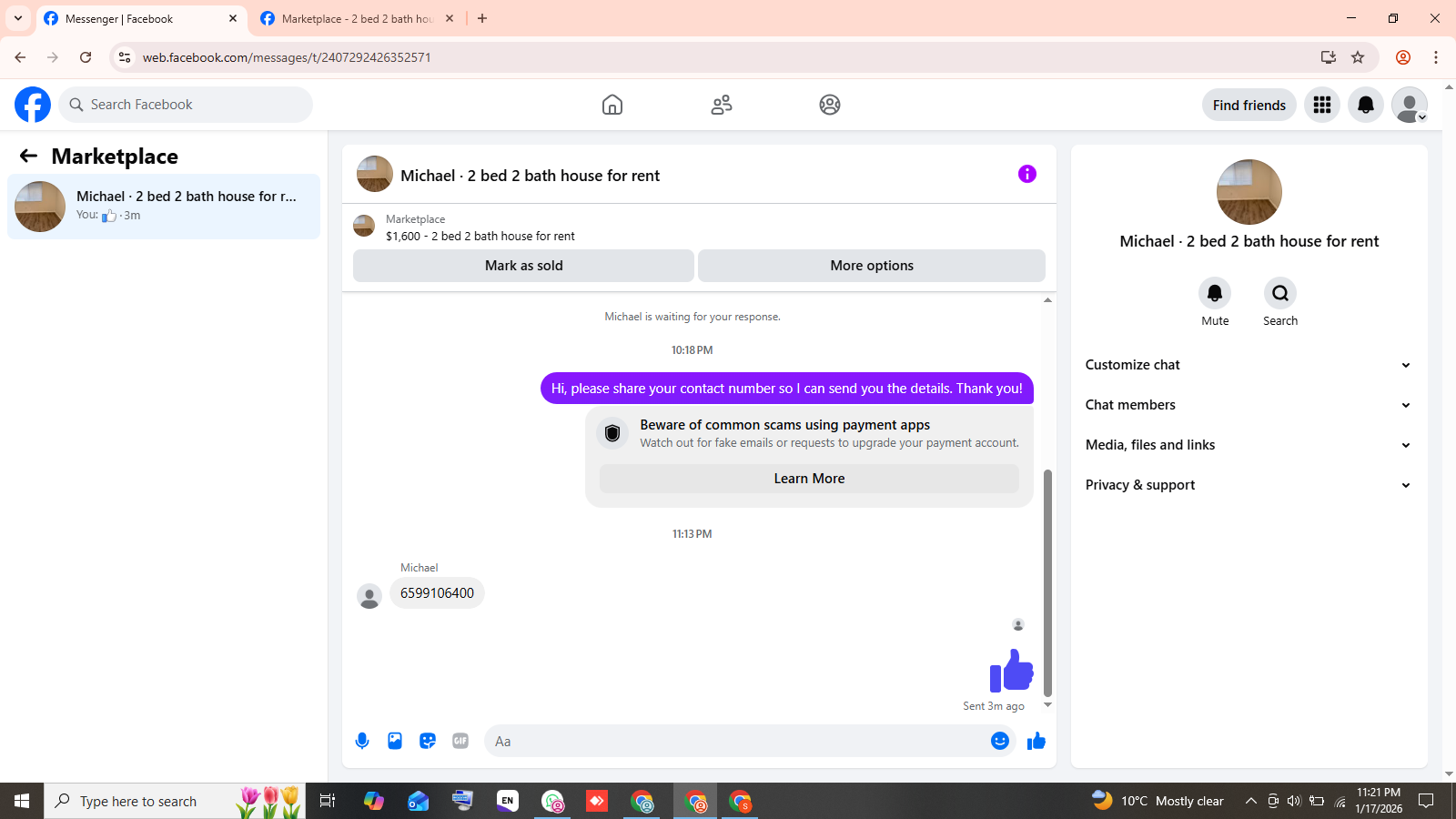Show hidden system tray icons
This screenshot has width=1456, height=819.
coord(1251,801)
